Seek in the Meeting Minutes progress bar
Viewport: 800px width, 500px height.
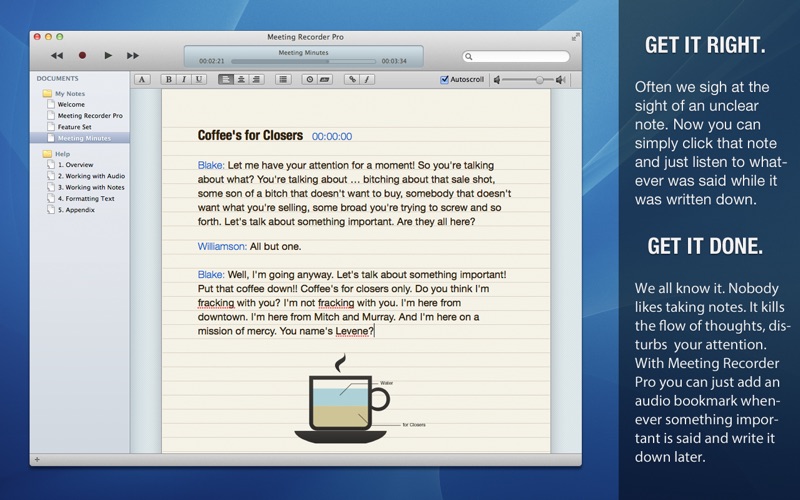tap(303, 61)
